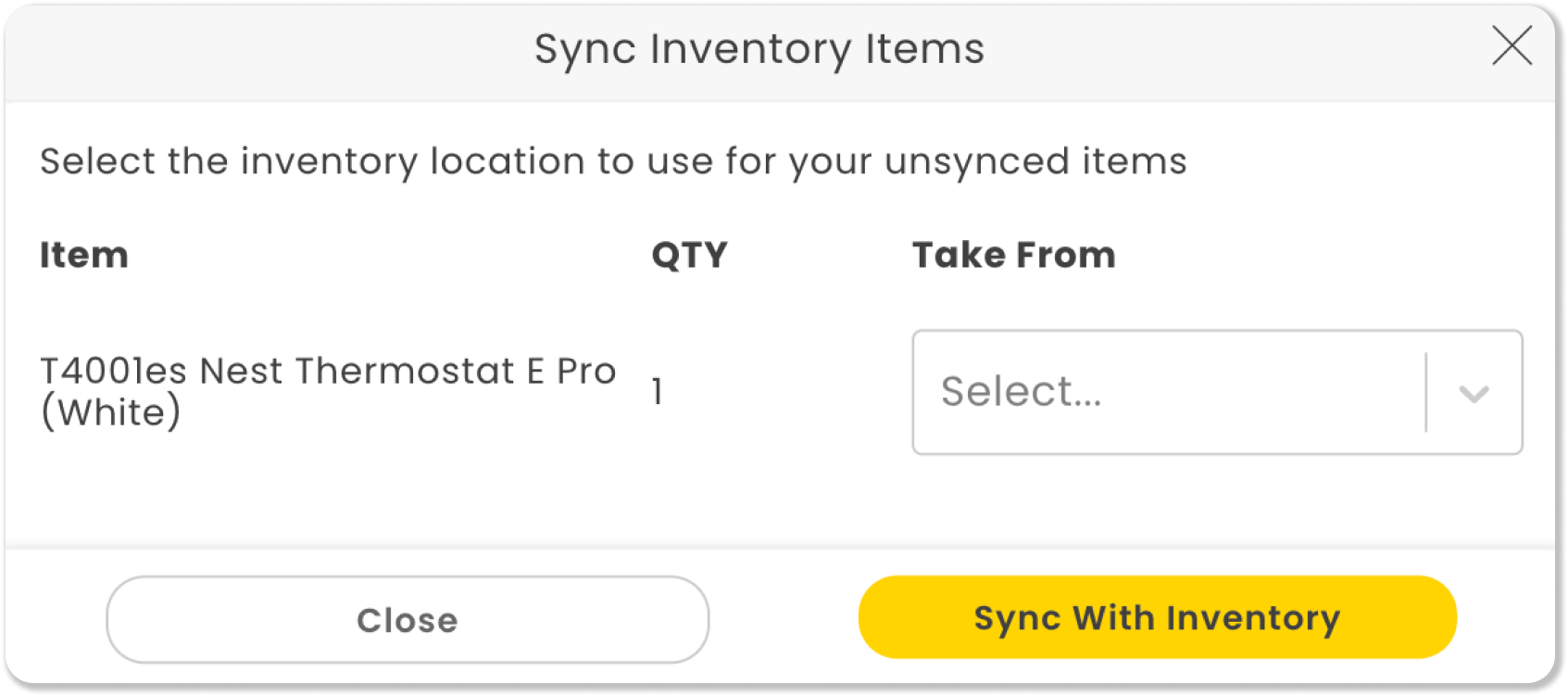Click the word (White) in the item name

[110, 412]
